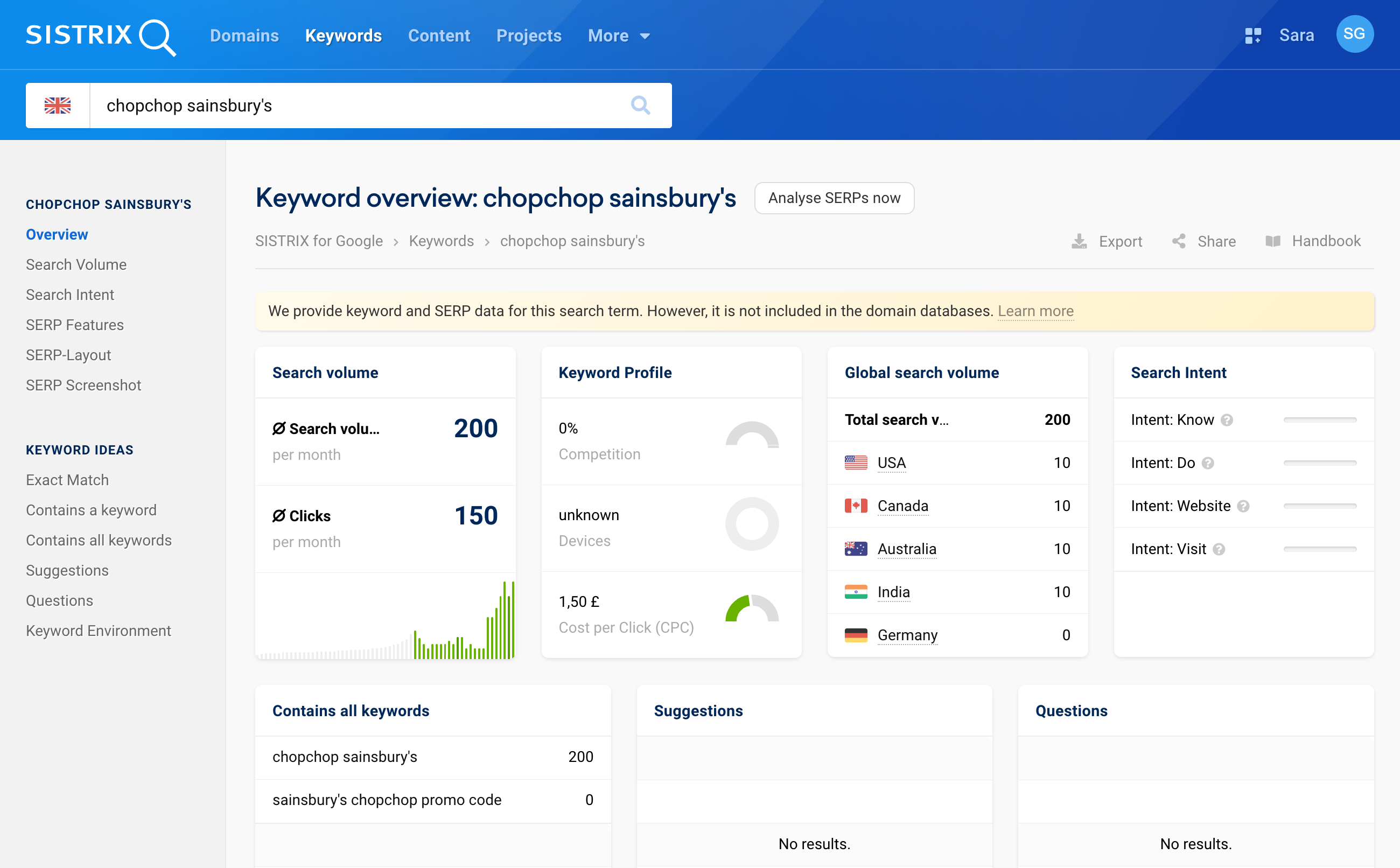This screenshot has height=868, width=1400.
Task: Click the Germany flag icon
Action: (x=856, y=635)
